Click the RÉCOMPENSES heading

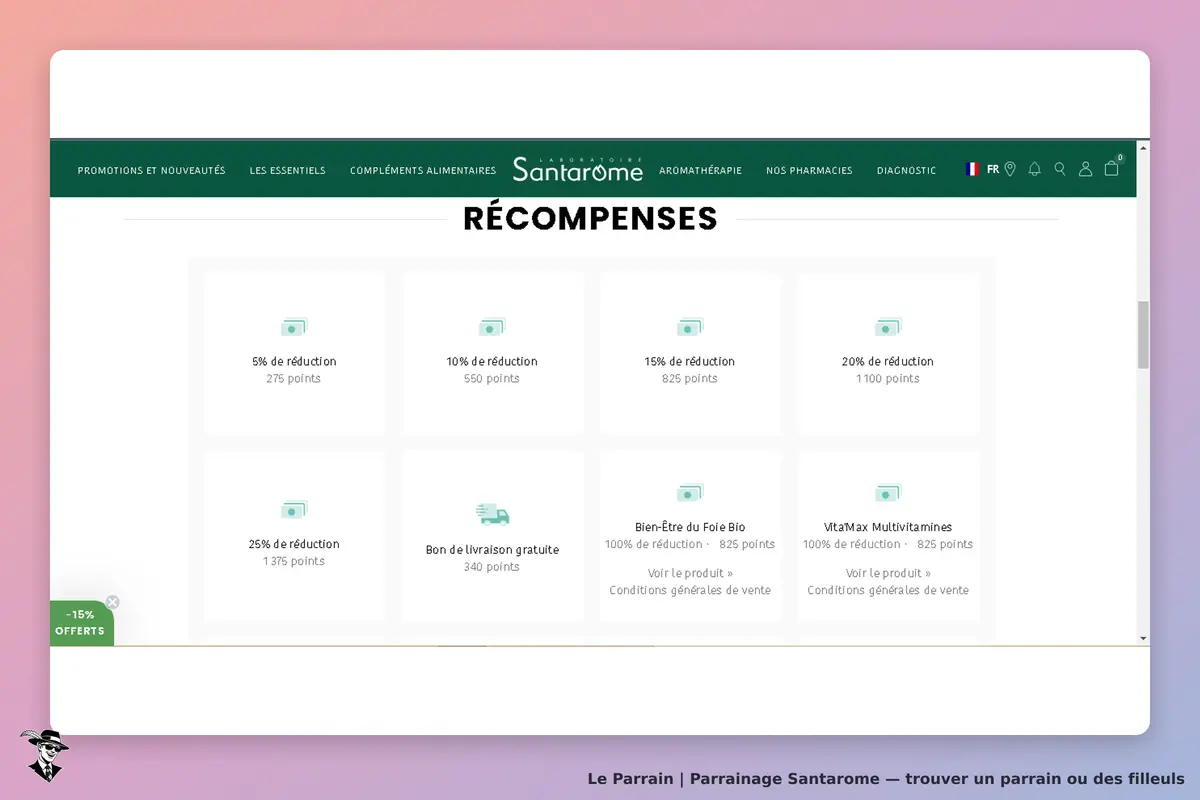coord(590,219)
